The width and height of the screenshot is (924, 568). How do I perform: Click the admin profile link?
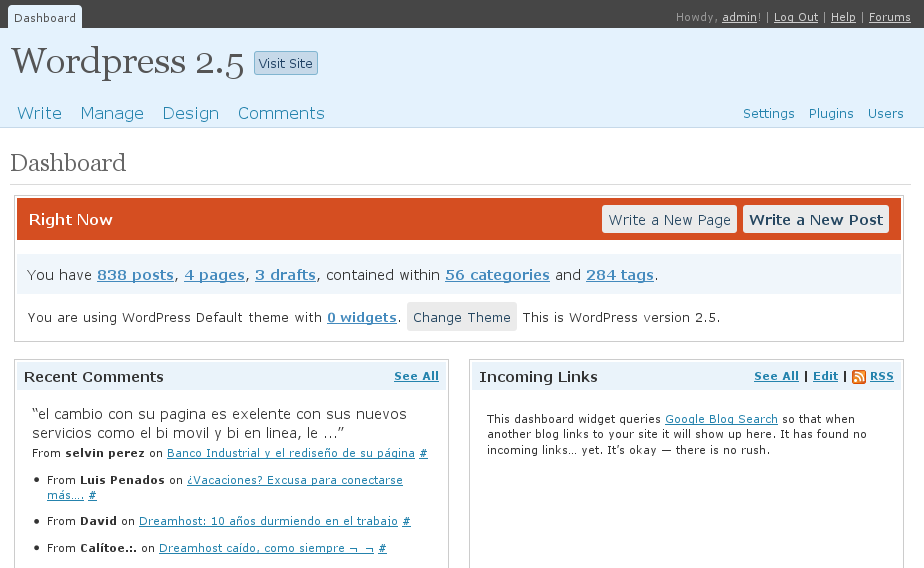tap(740, 17)
